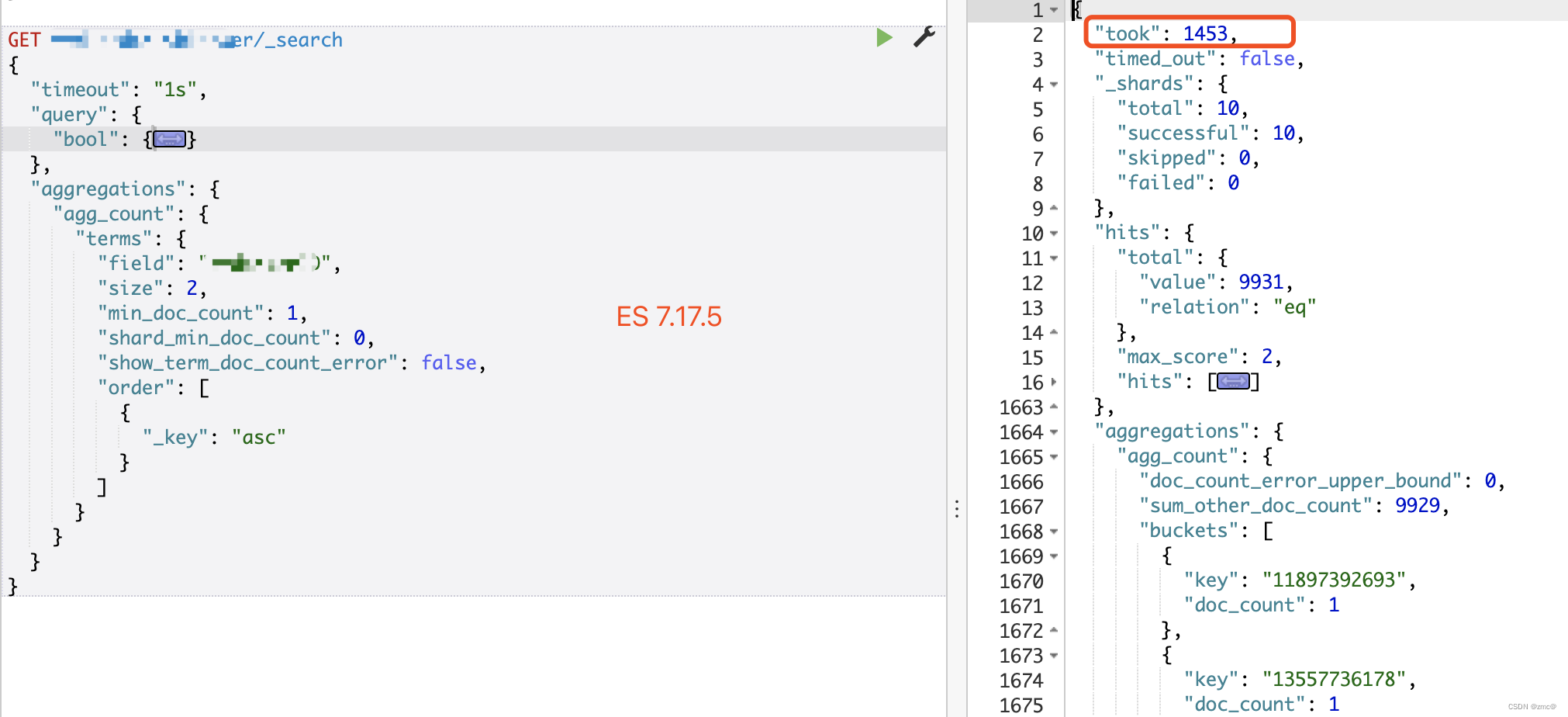1568x717 pixels.
Task: Collapse the agg_count object on line 1665
Action: click(1053, 456)
